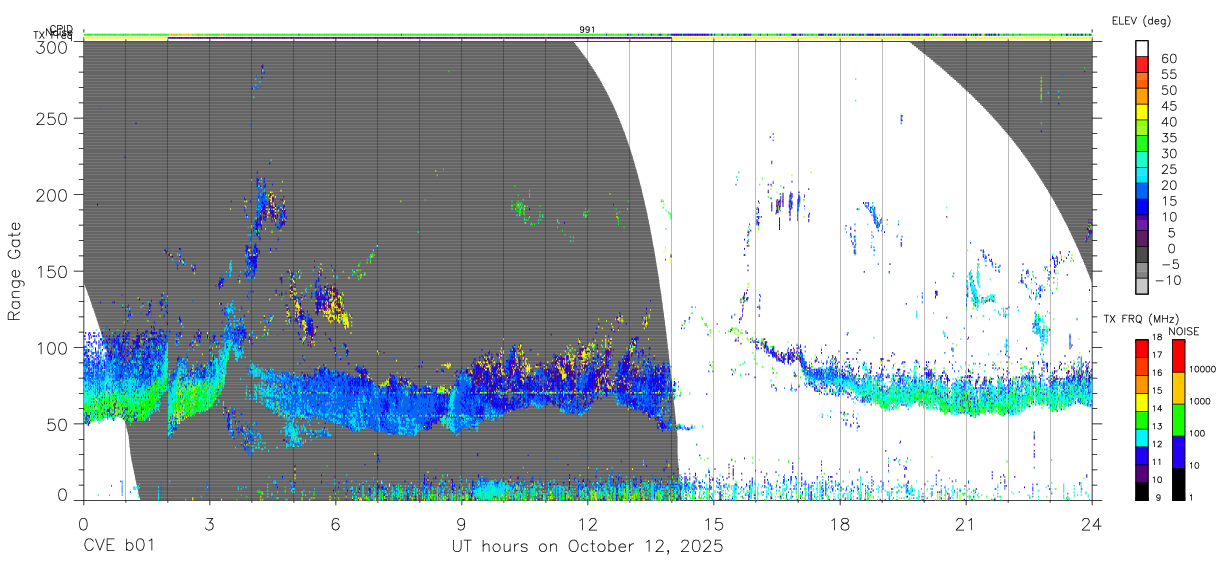Click the 45 label on ELEV colorbar
The width and height of the screenshot is (1228, 567).
(1169, 106)
